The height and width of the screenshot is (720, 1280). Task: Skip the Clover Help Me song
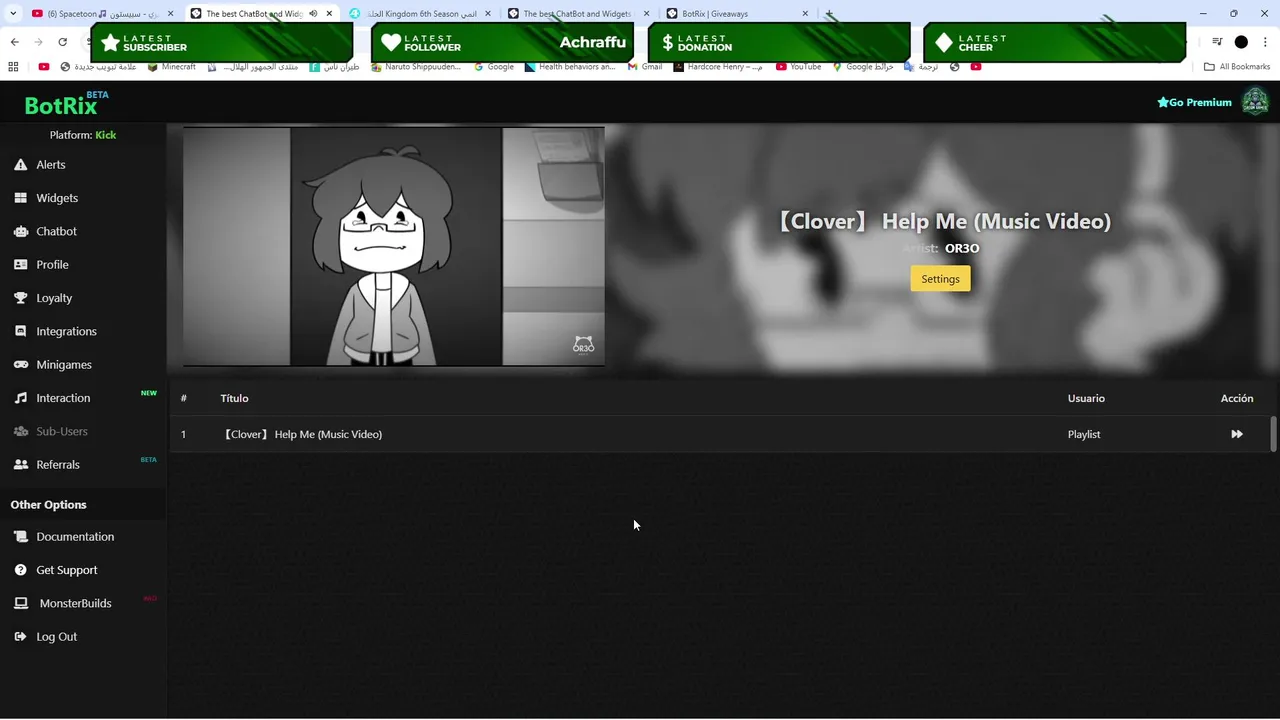tap(1237, 434)
